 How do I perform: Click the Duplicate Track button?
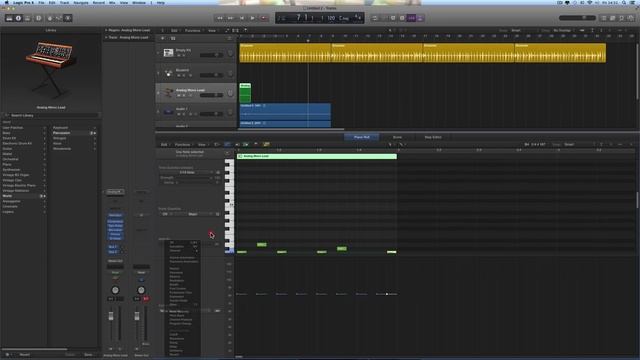(x=173, y=38)
